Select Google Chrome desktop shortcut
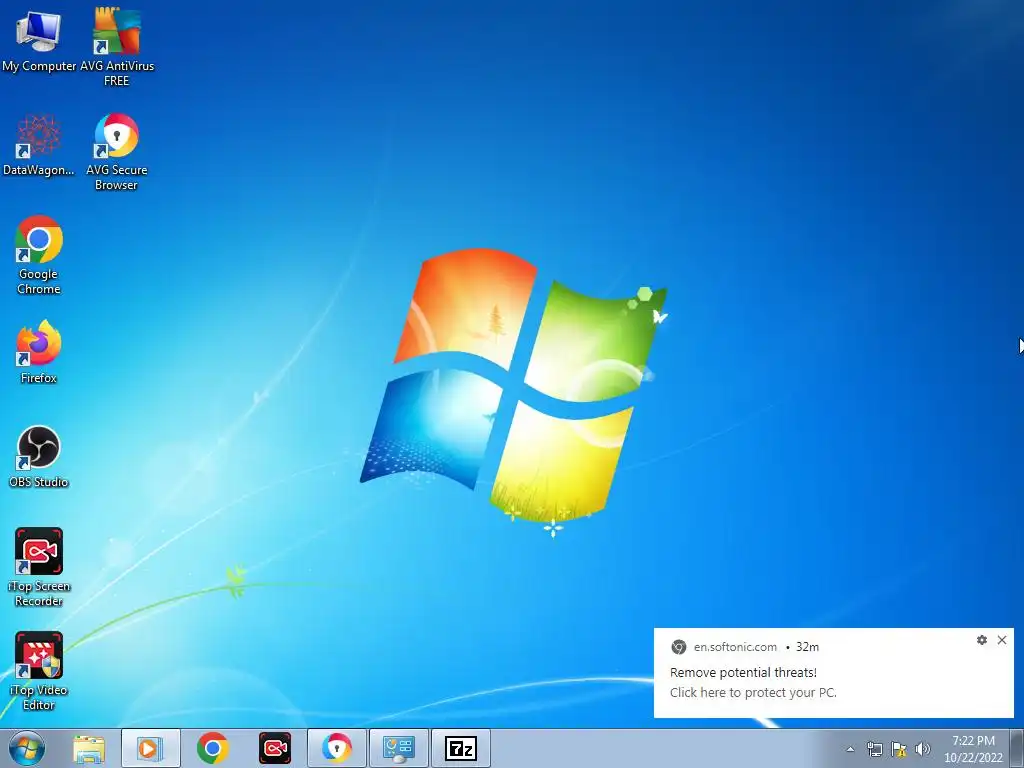This screenshot has height=768, width=1024. click(39, 255)
